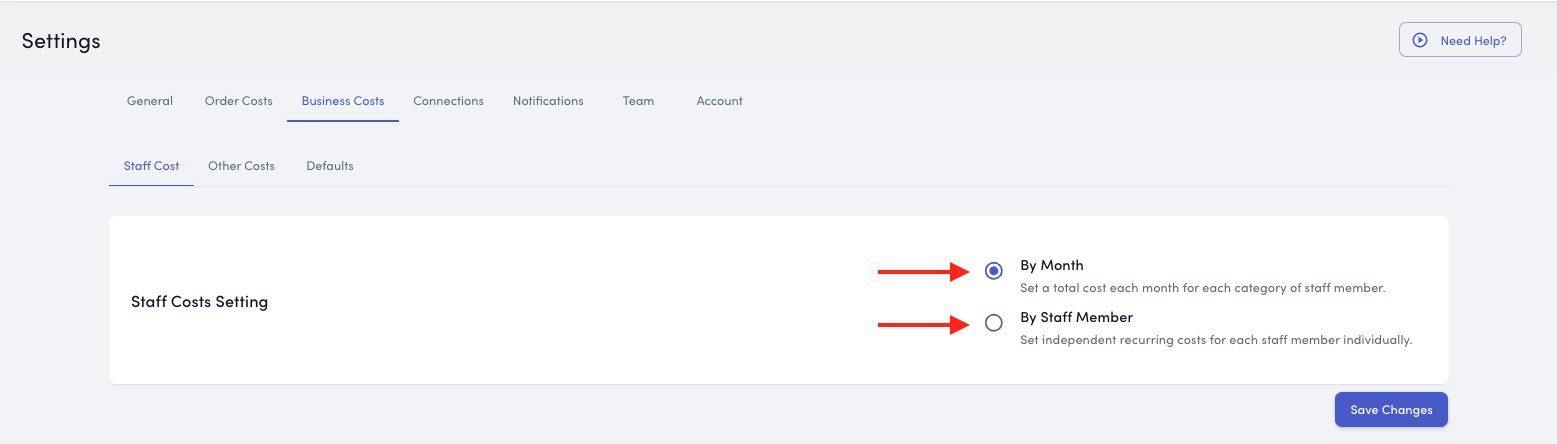Viewport: 1557px width, 444px height.
Task: Select the Staff Cost sub-tab
Action: coord(151,166)
